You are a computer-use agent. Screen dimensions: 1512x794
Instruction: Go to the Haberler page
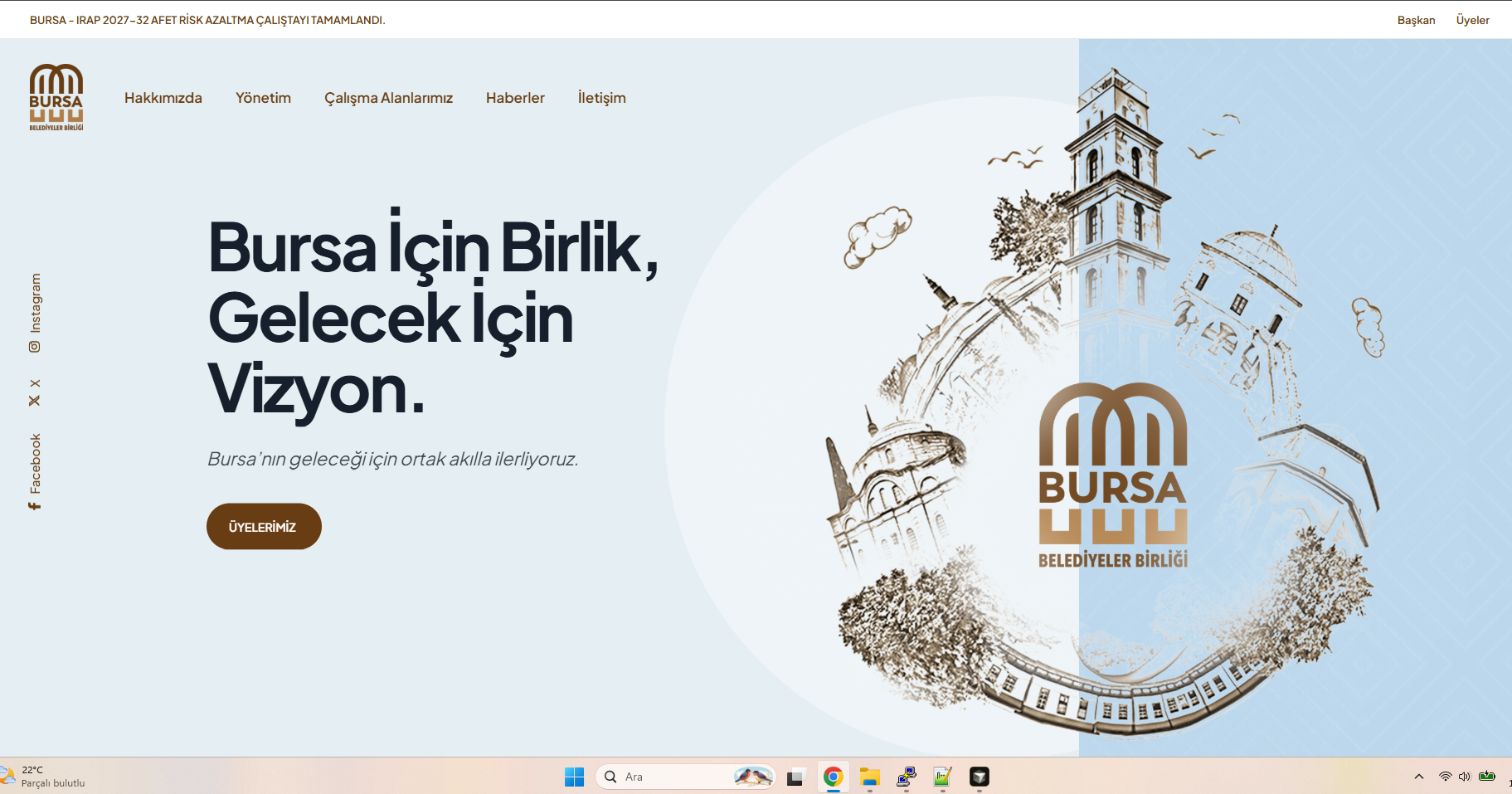(515, 98)
